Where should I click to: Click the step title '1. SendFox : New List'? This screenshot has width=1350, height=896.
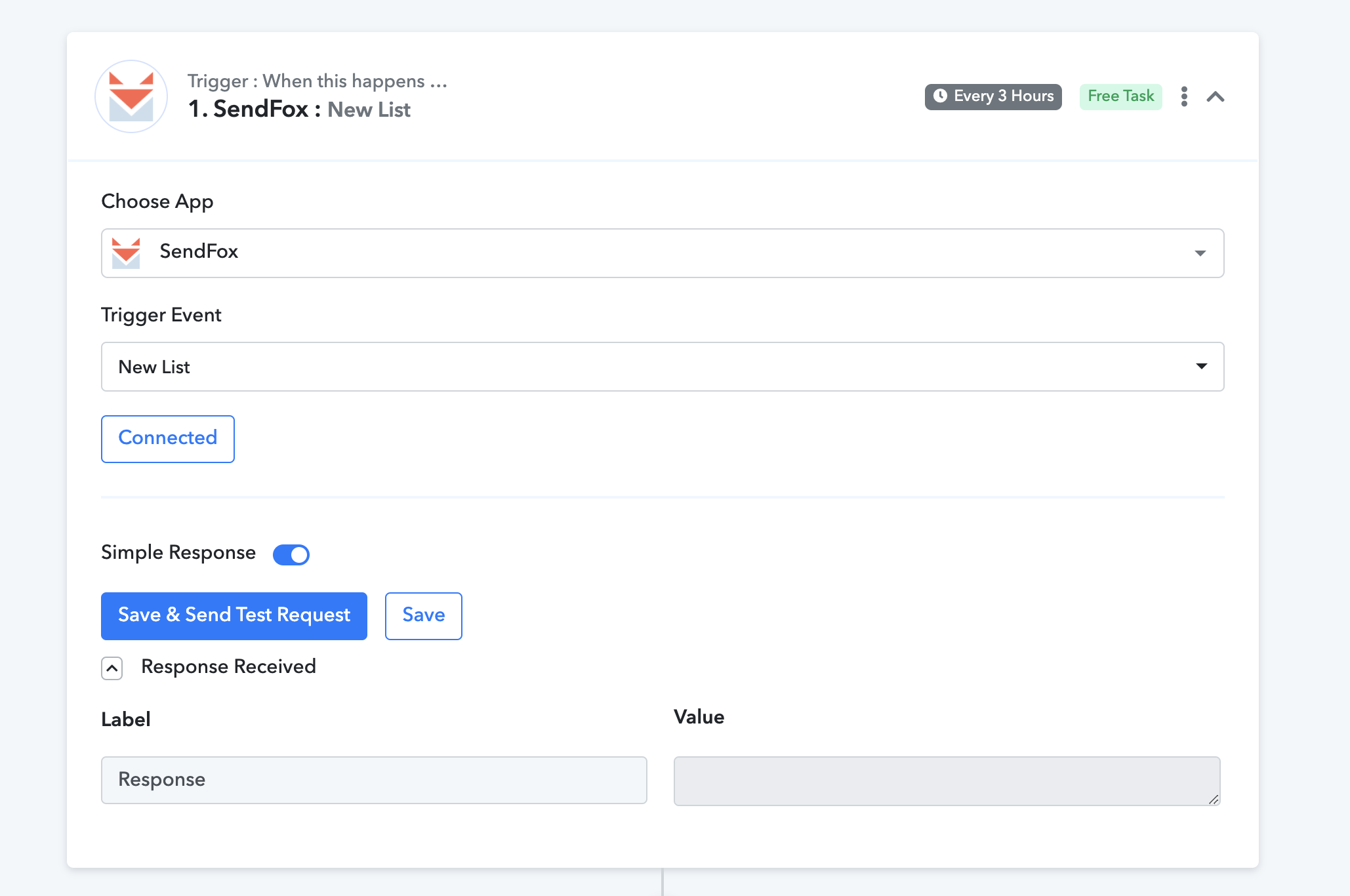pyautogui.click(x=299, y=110)
